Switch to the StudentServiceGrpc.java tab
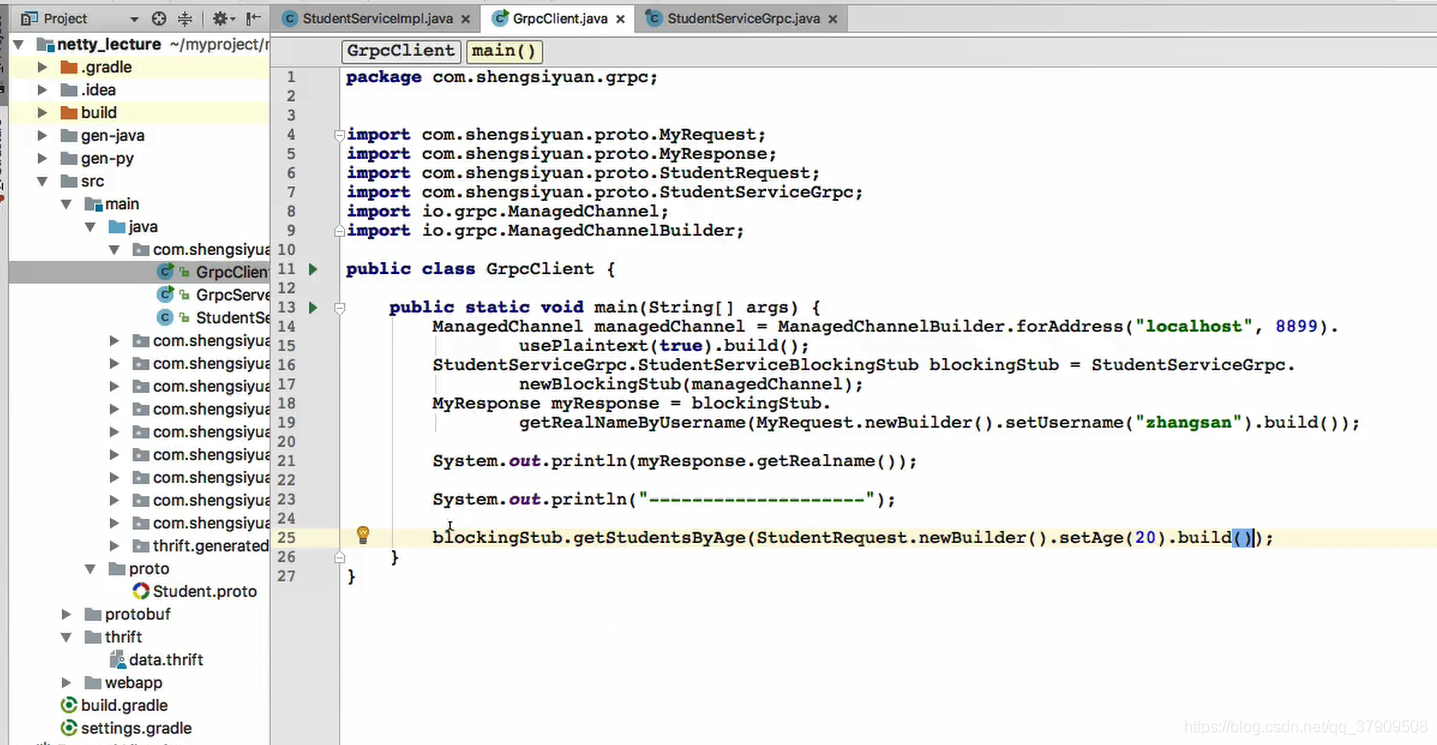This screenshot has height=745, width=1437. click(x=744, y=18)
